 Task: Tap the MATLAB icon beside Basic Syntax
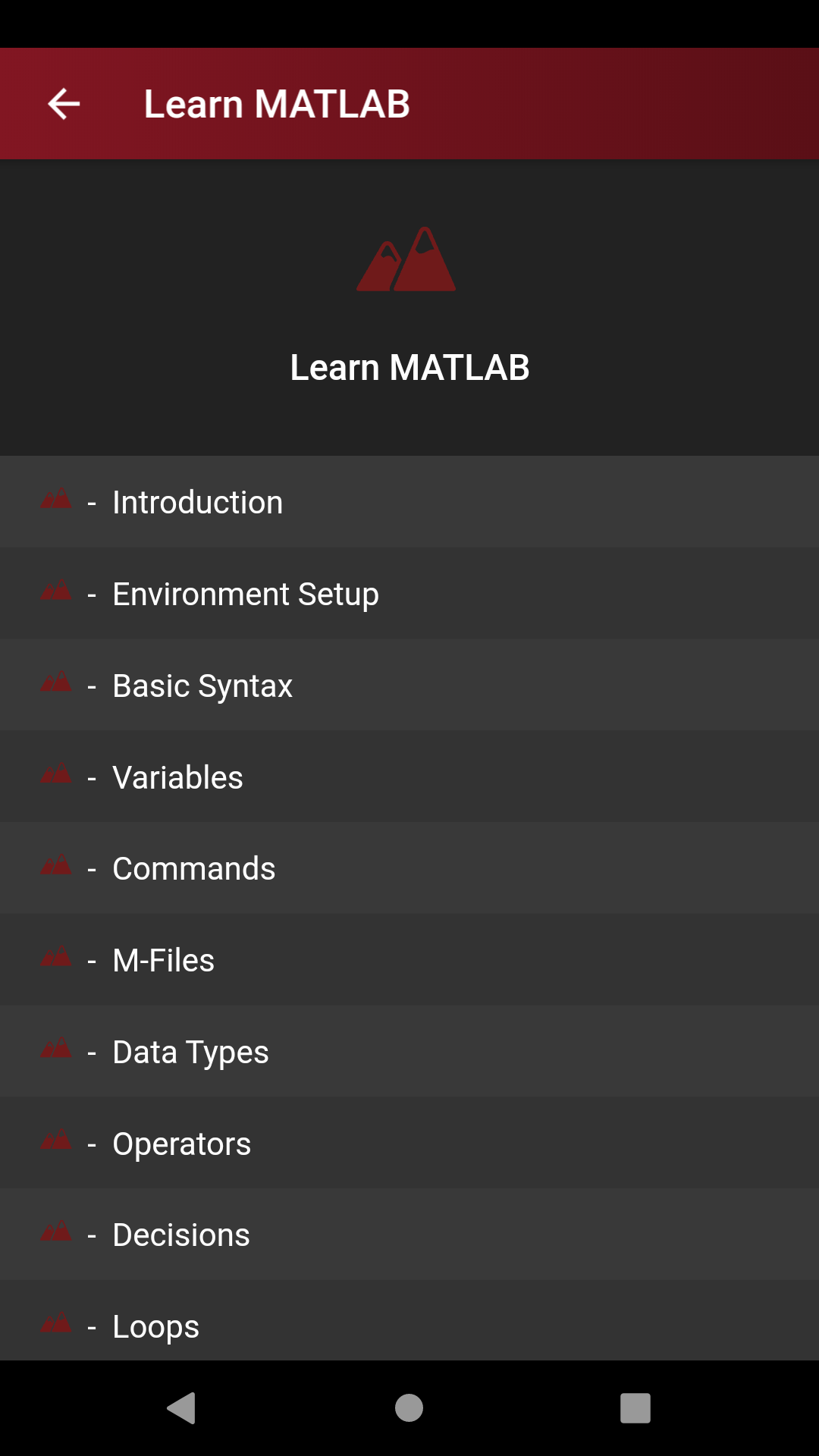(x=56, y=682)
